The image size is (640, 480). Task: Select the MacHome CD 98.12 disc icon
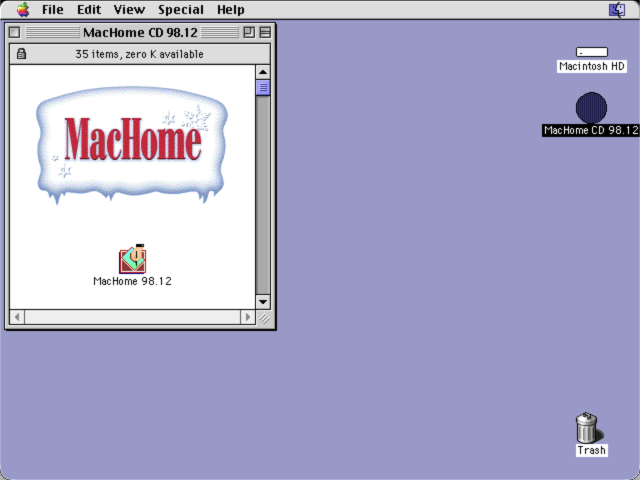click(x=591, y=108)
